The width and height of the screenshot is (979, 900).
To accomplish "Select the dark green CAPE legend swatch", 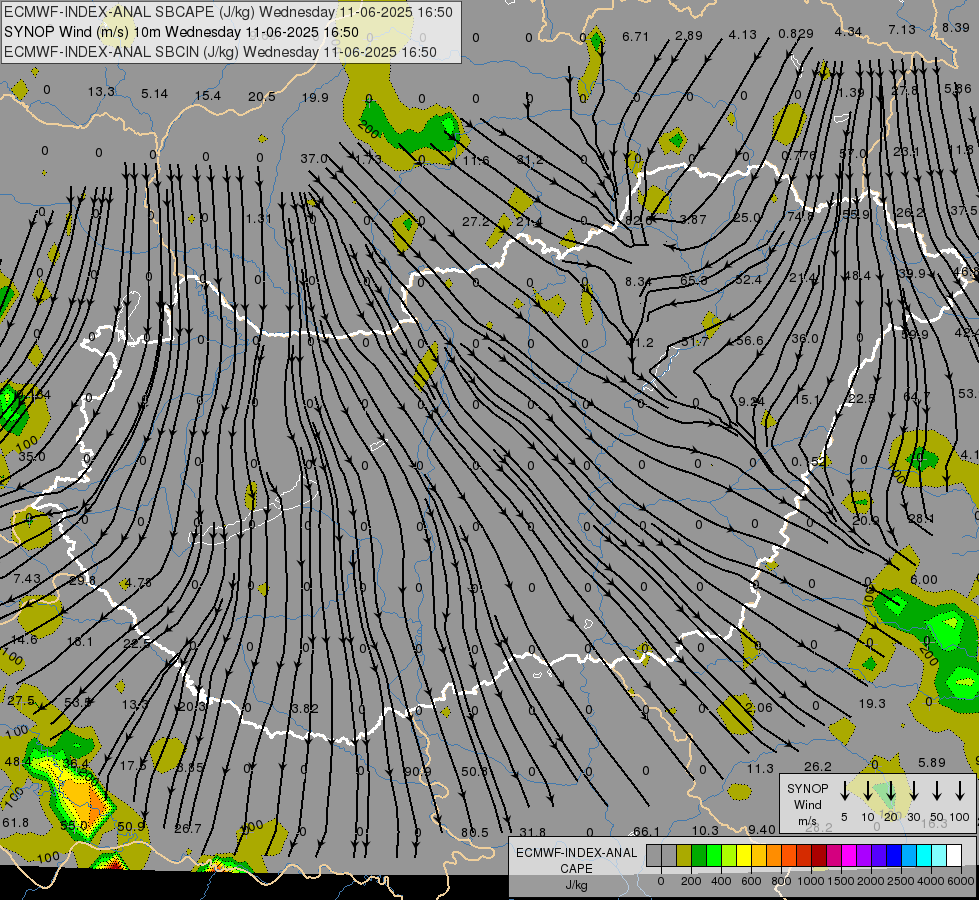I will click(x=699, y=855).
